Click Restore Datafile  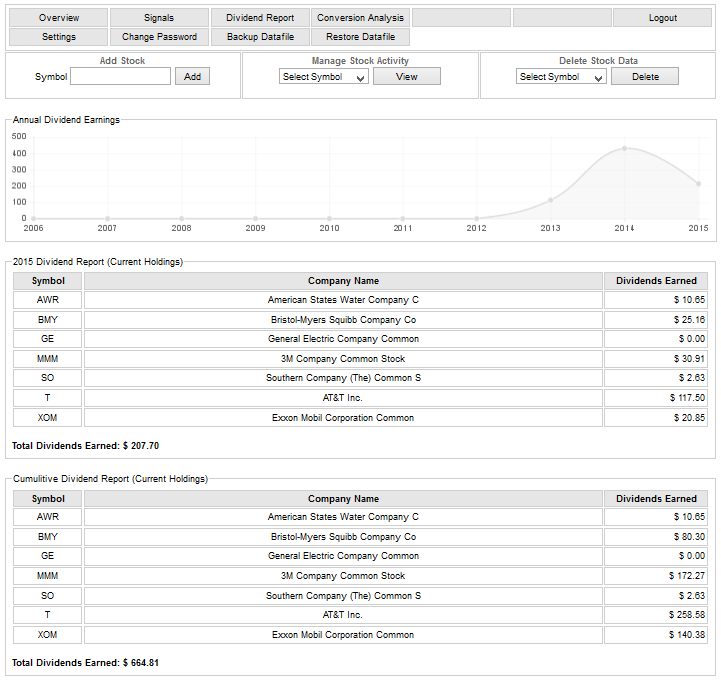(360, 37)
